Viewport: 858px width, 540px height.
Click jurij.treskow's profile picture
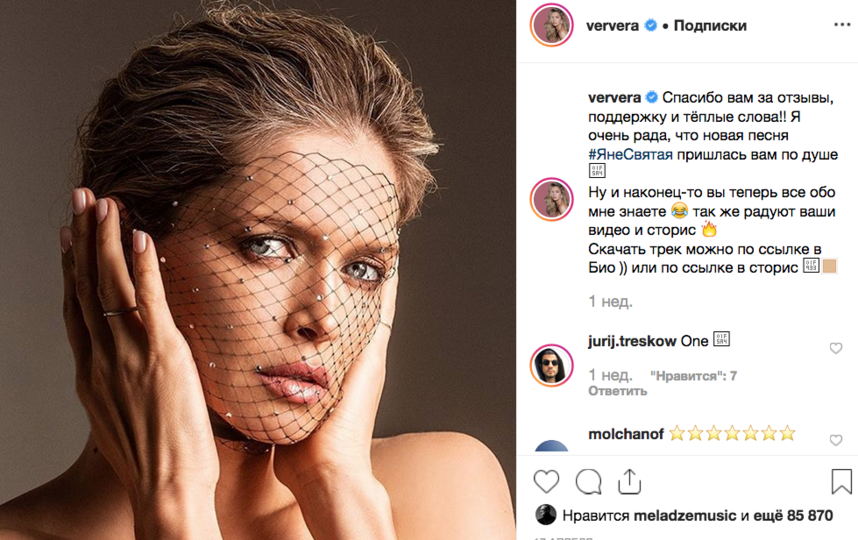click(551, 365)
